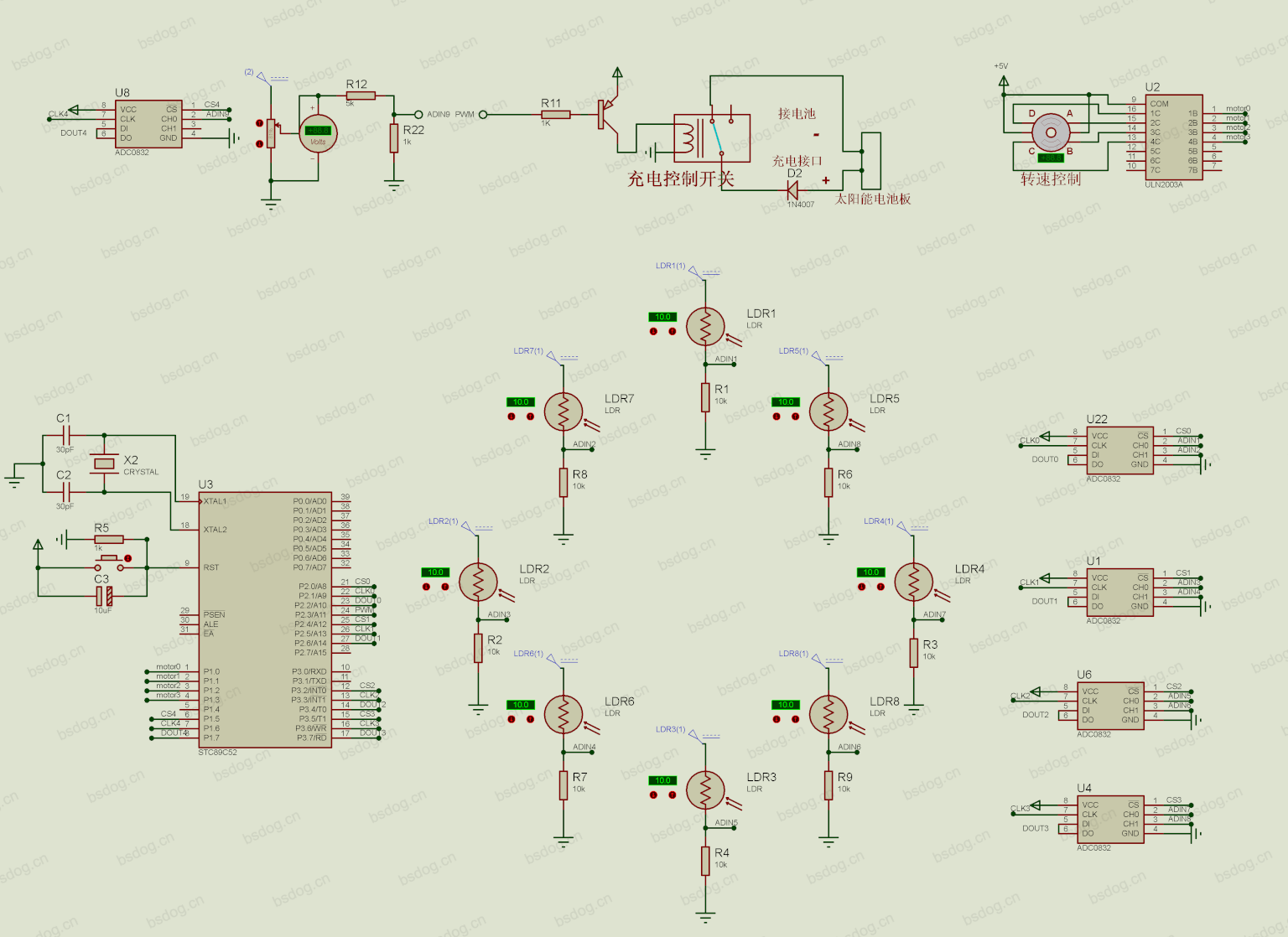Click the right red adjuster dot of LDR5

tap(795, 417)
